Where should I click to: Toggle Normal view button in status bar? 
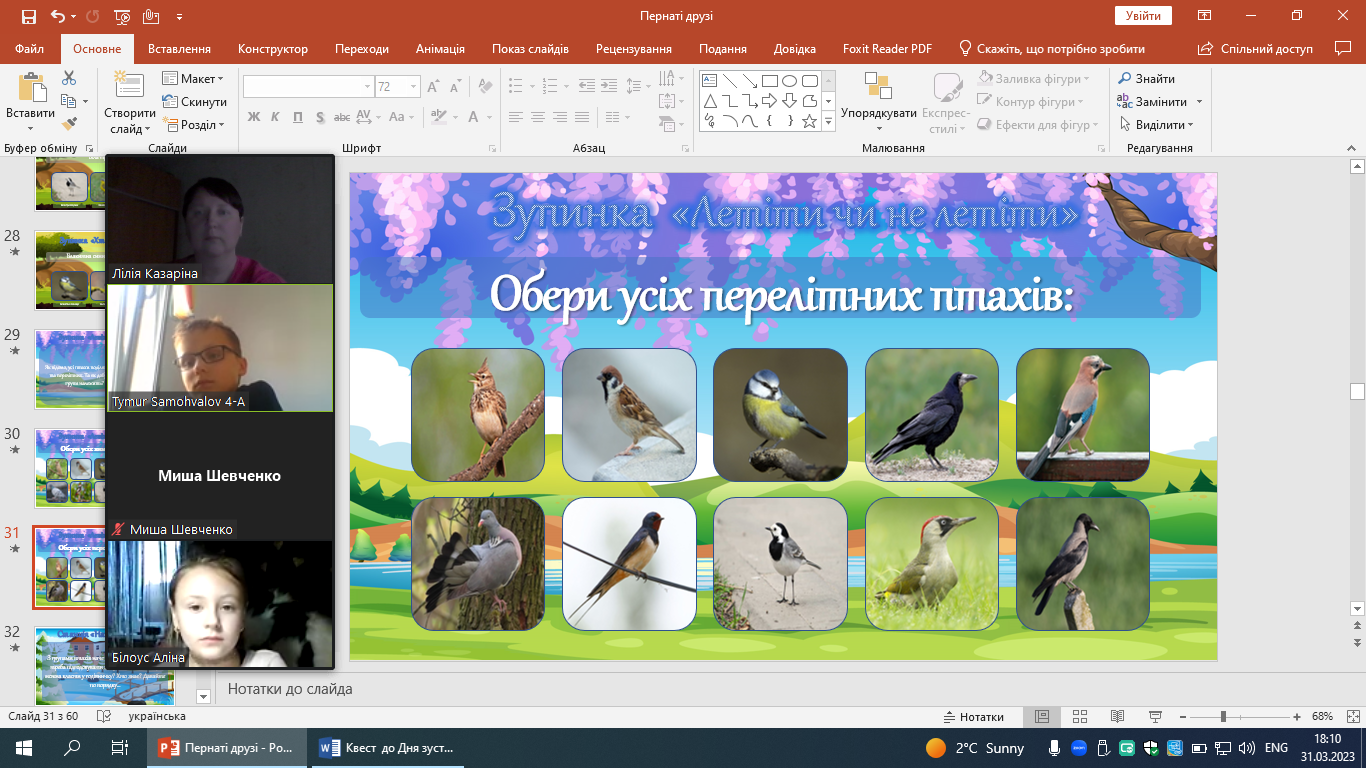[1041, 717]
